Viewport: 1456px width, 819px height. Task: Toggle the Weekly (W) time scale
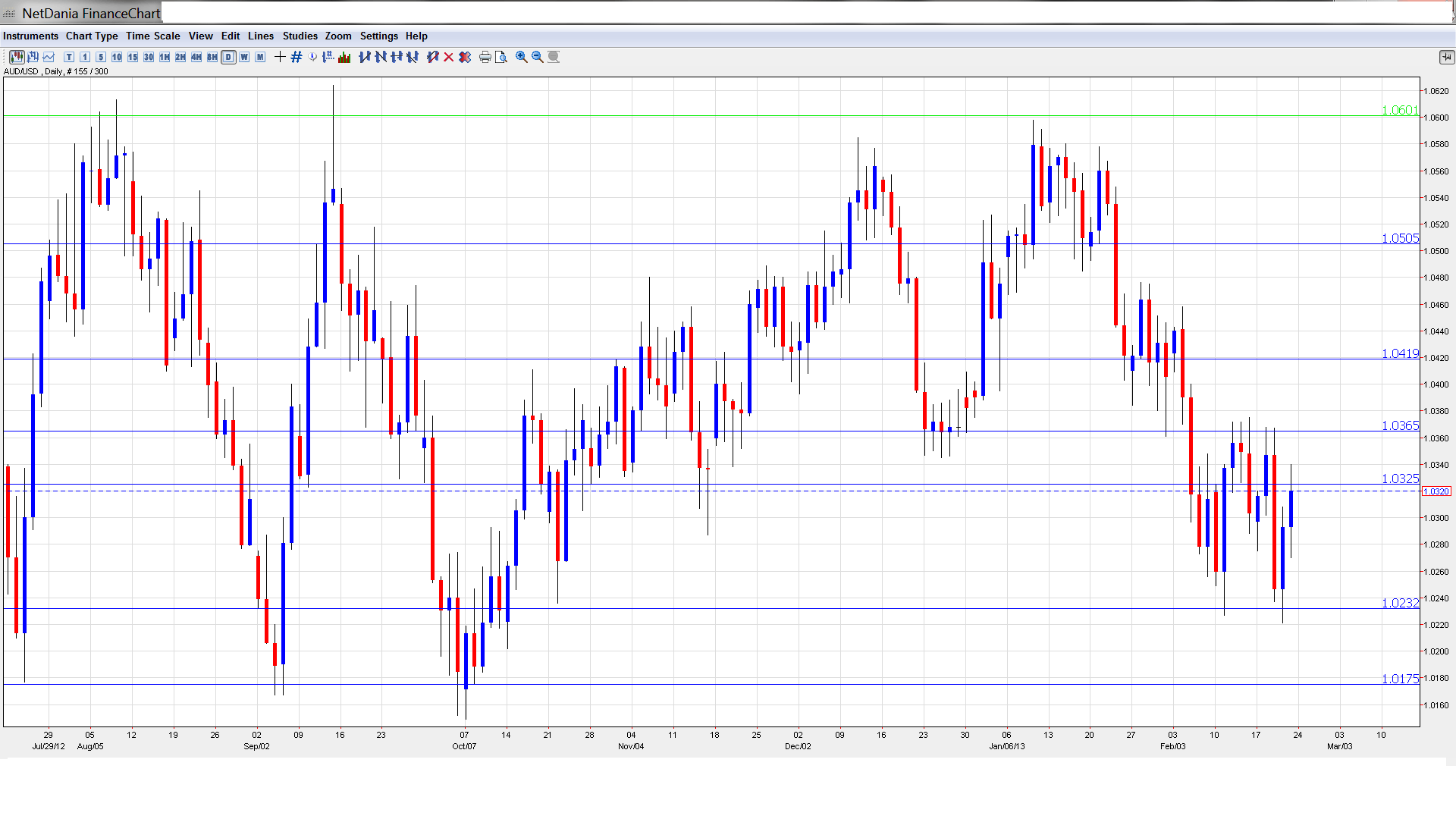coord(244,57)
